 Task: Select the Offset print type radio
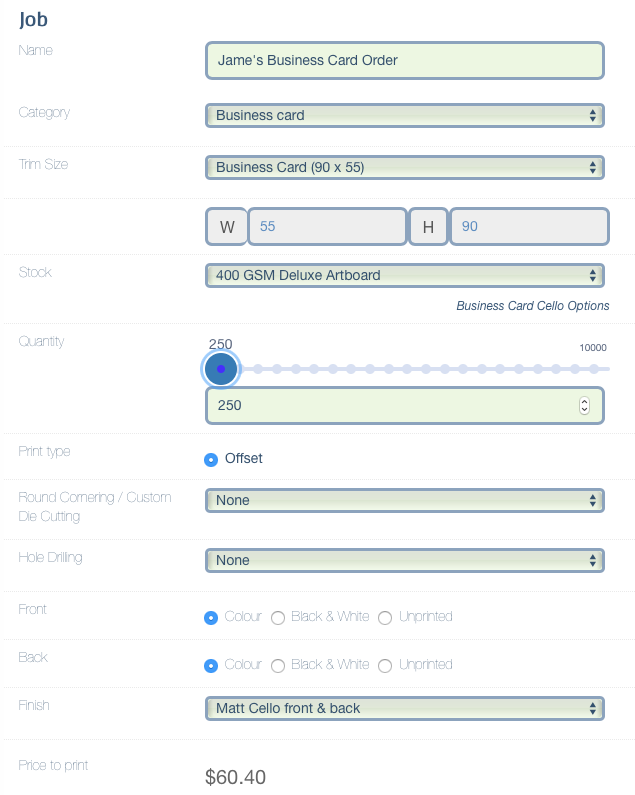tap(211, 459)
